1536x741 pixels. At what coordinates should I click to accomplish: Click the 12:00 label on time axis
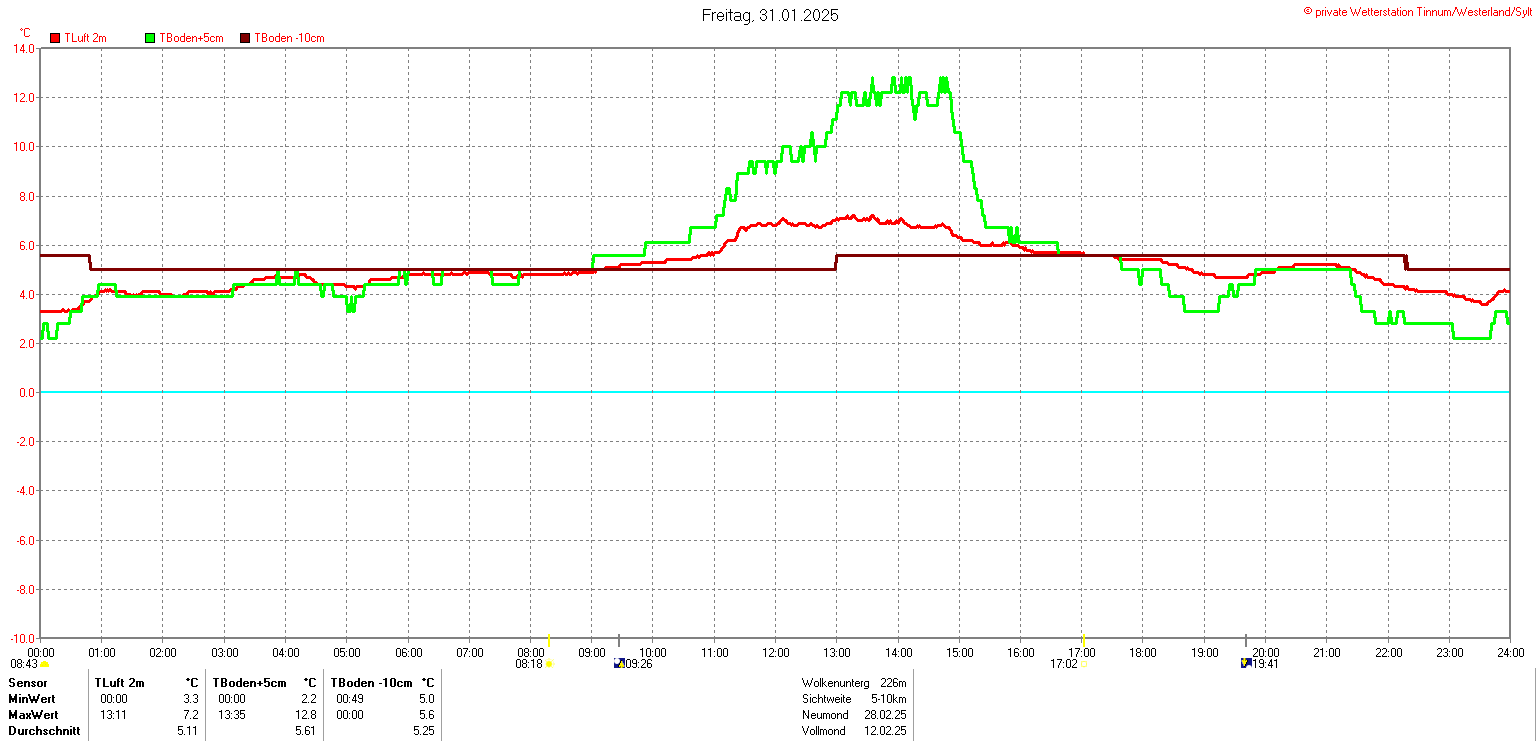(x=775, y=653)
